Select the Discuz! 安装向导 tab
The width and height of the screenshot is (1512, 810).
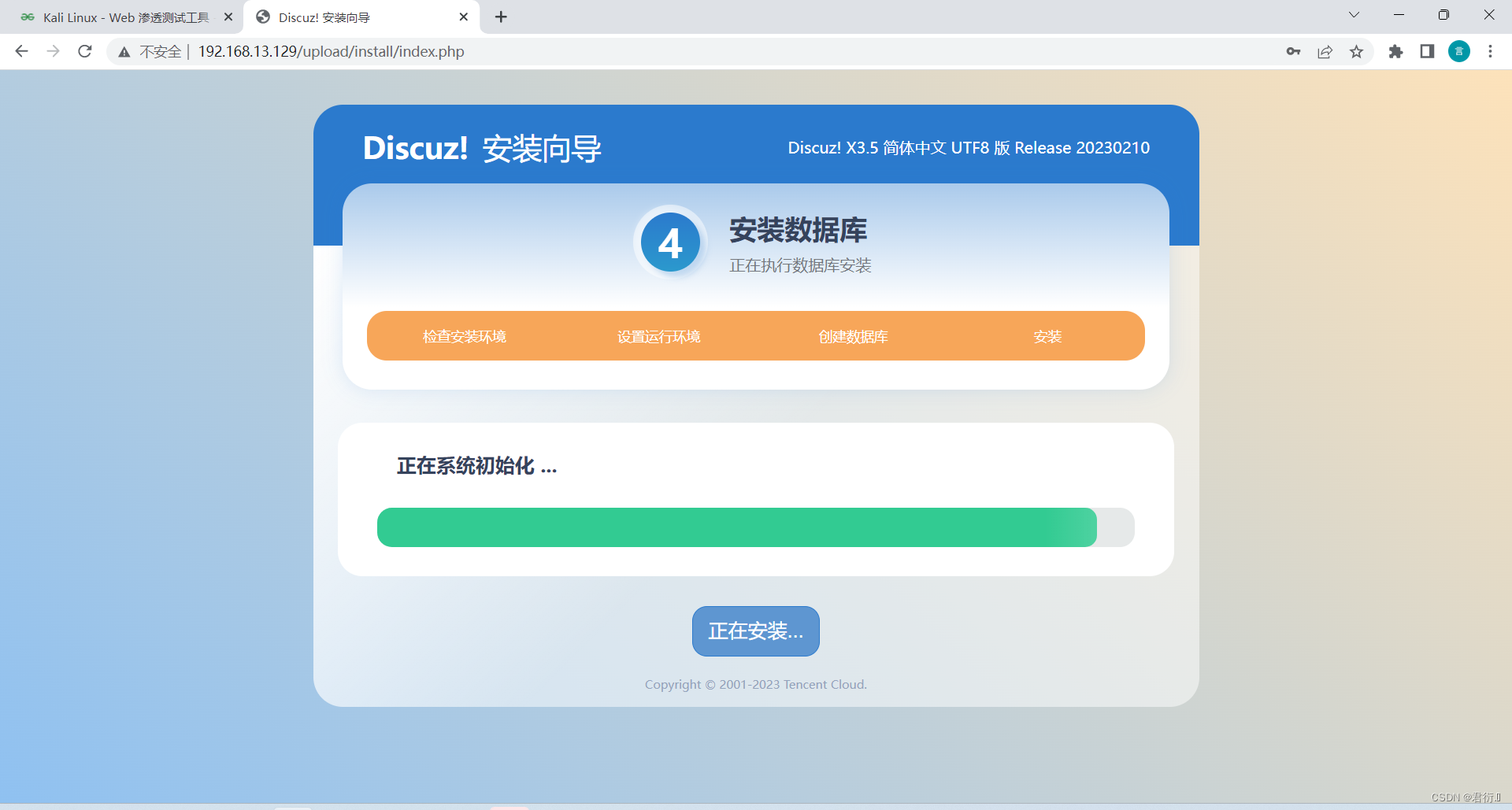362,17
